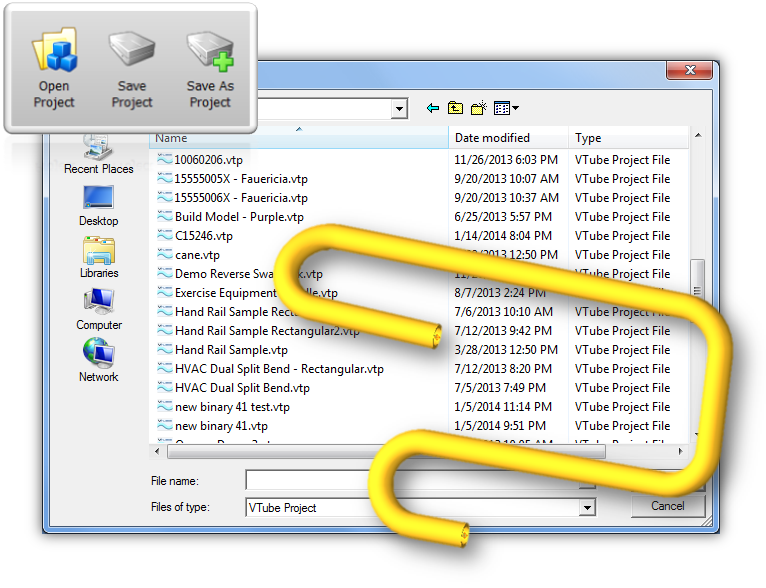Click the Save Project icon
Image resolution: width=766 pixels, height=588 pixels.
click(132, 68)
